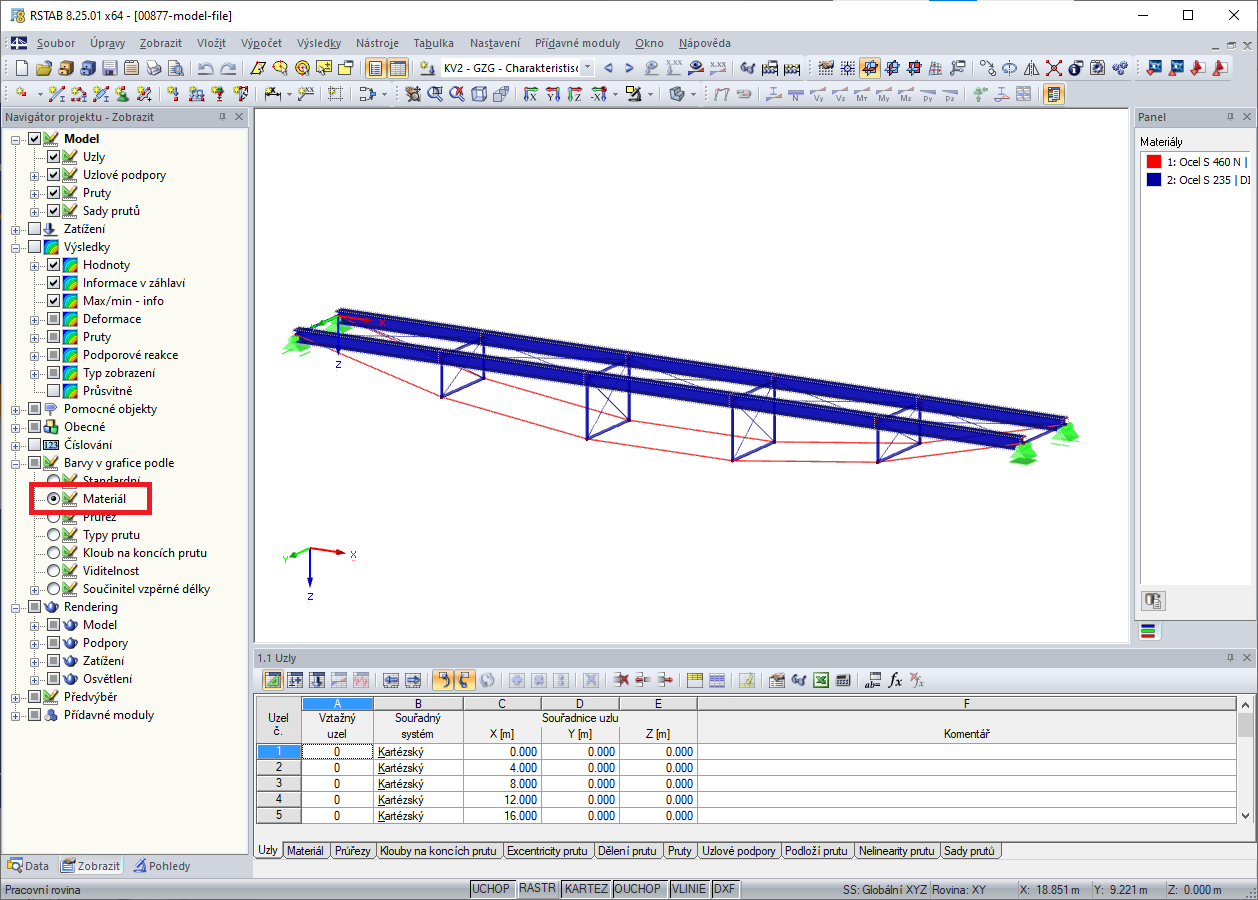Toggle the RASTR status bar button
1258x900 pixels.
(x=537, y=889)
